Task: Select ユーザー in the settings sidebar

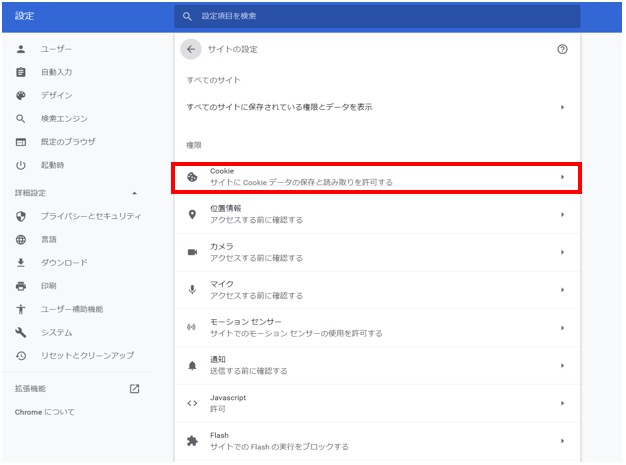Action: click(x=56, y=49)
